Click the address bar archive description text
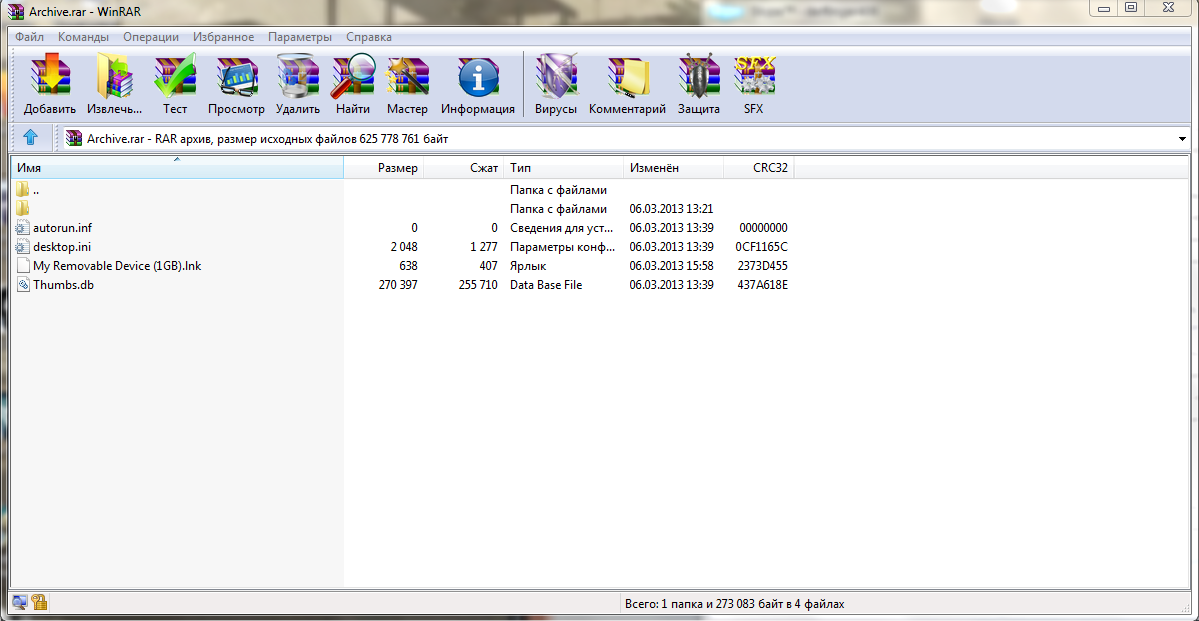1199x621 pixels. 268,138
